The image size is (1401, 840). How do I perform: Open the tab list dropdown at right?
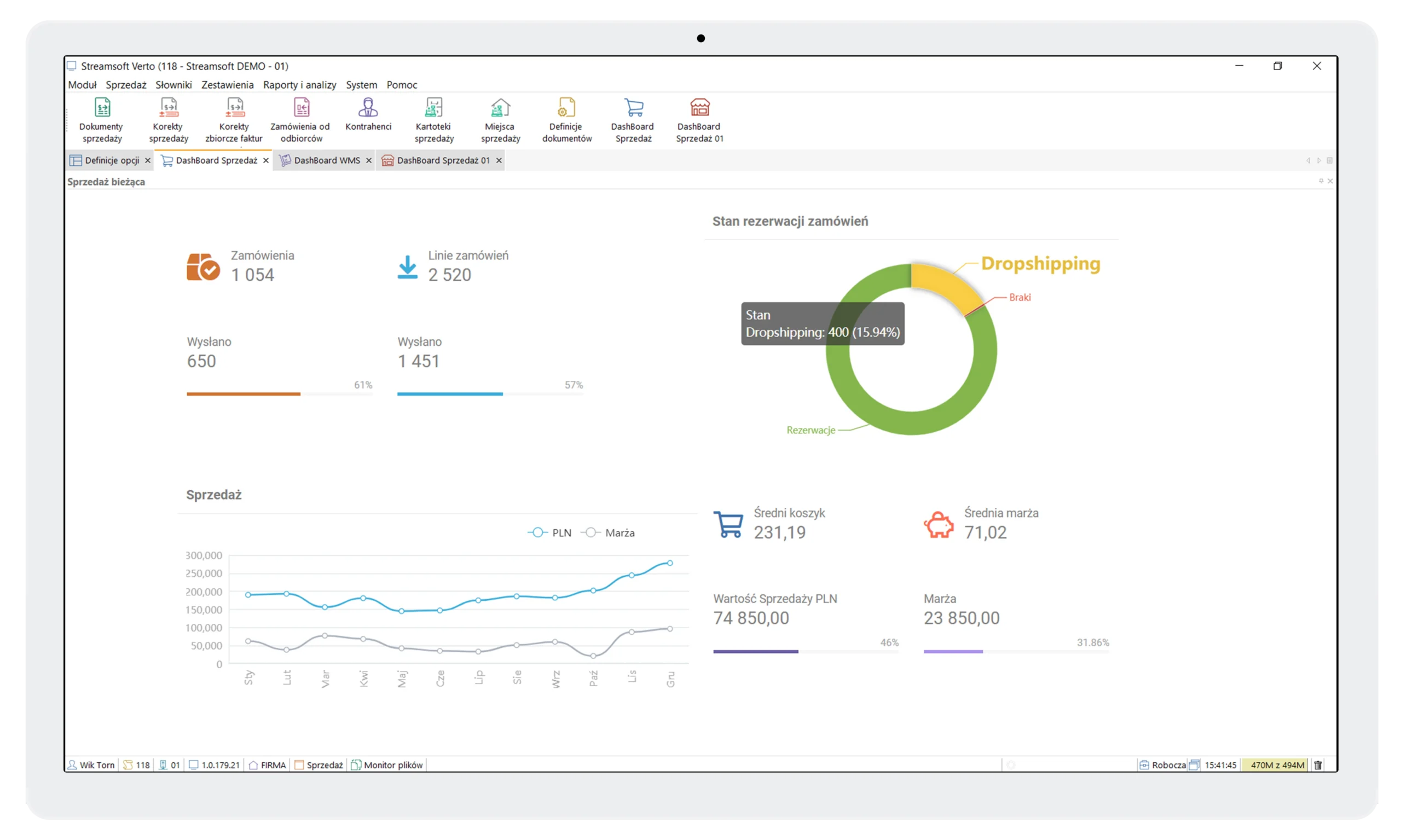tap(1330, 161)
